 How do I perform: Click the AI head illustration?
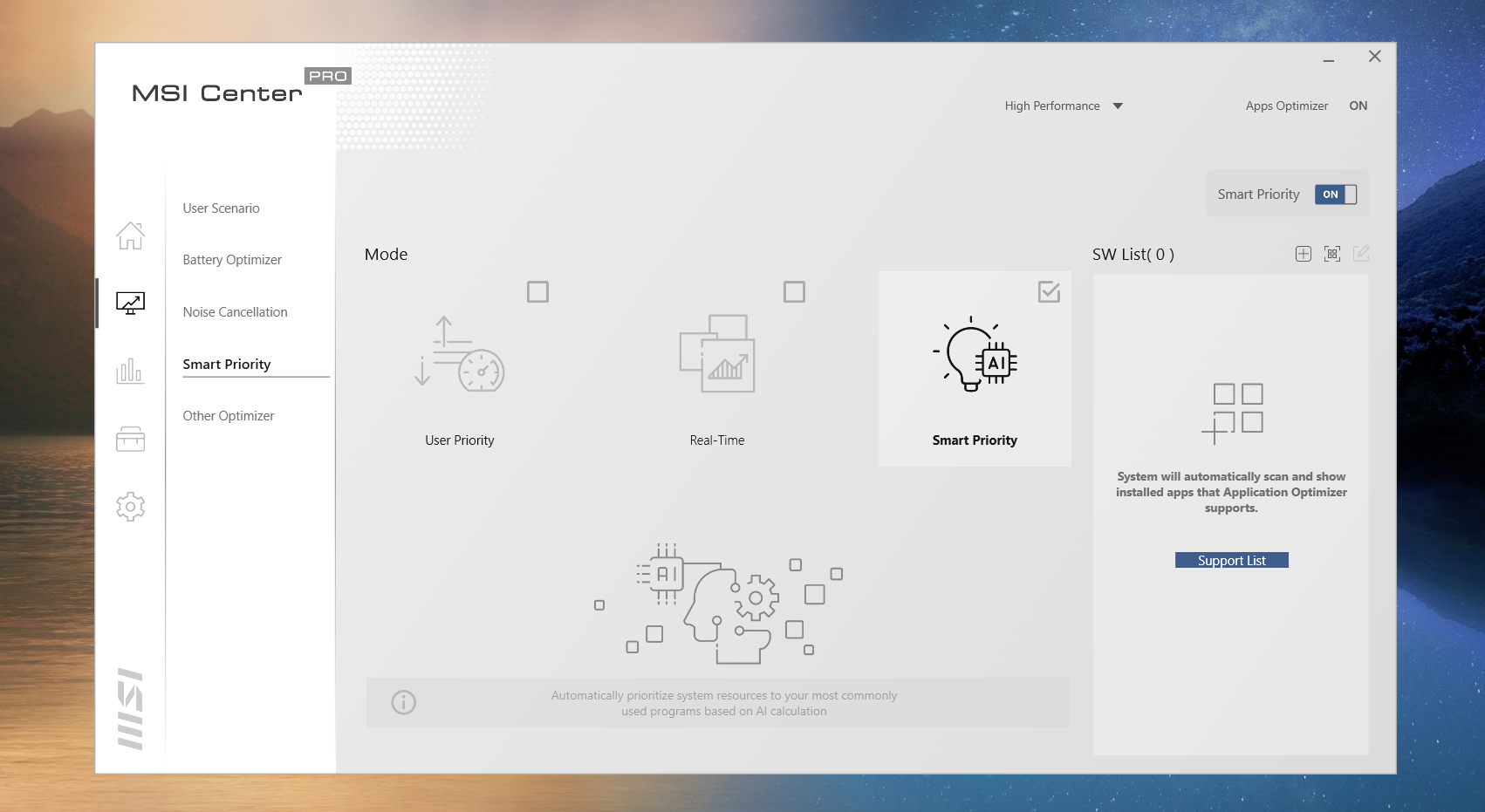click(719, 604)
